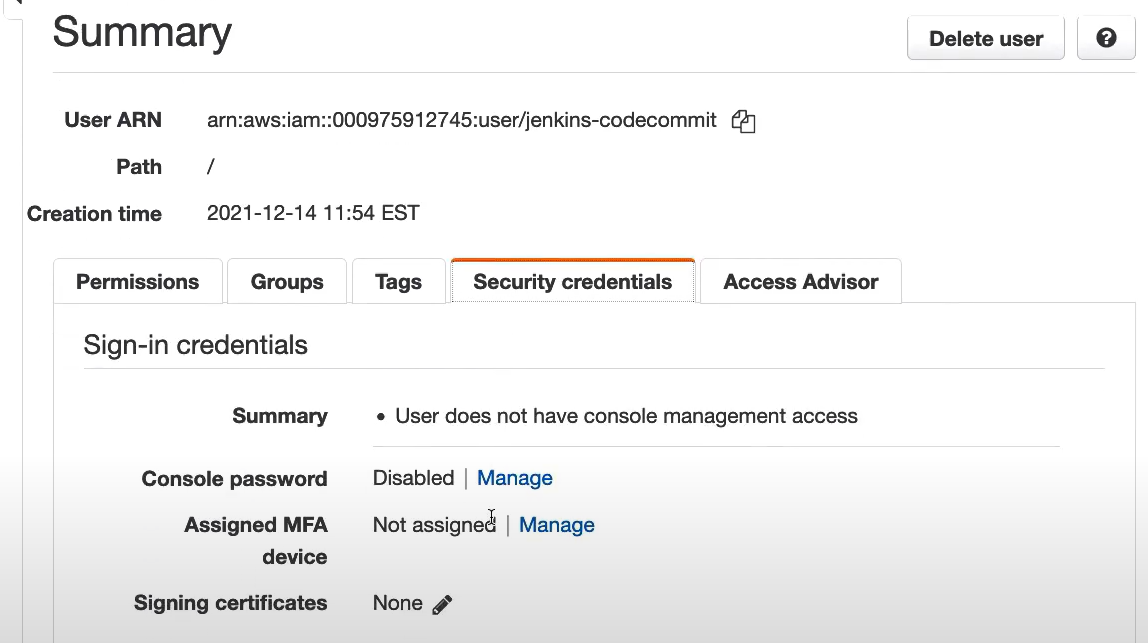The height and width of the screenshot is (643, 1148).
Task: Open the Groups tab
Action: [287, 282]
